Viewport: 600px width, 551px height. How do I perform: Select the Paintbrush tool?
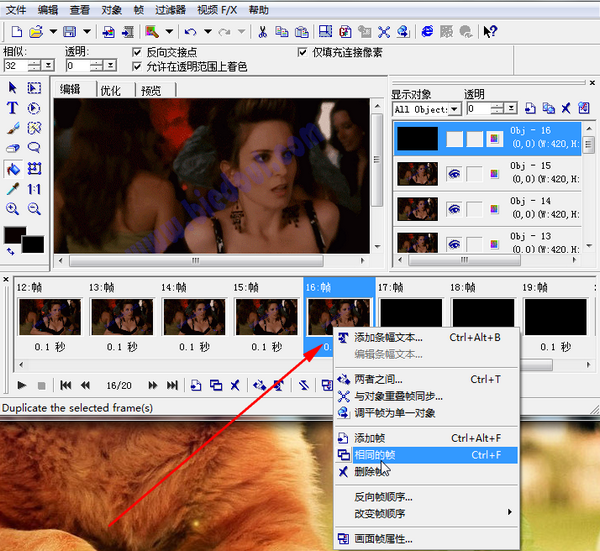pyautogui.click(x=13, y=128)
